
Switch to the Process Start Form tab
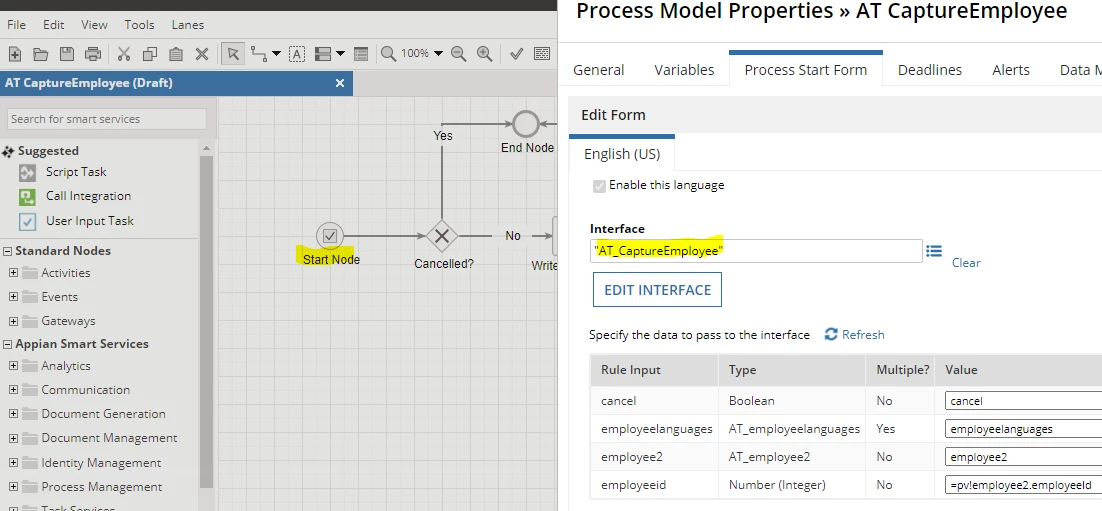[805, 70]
